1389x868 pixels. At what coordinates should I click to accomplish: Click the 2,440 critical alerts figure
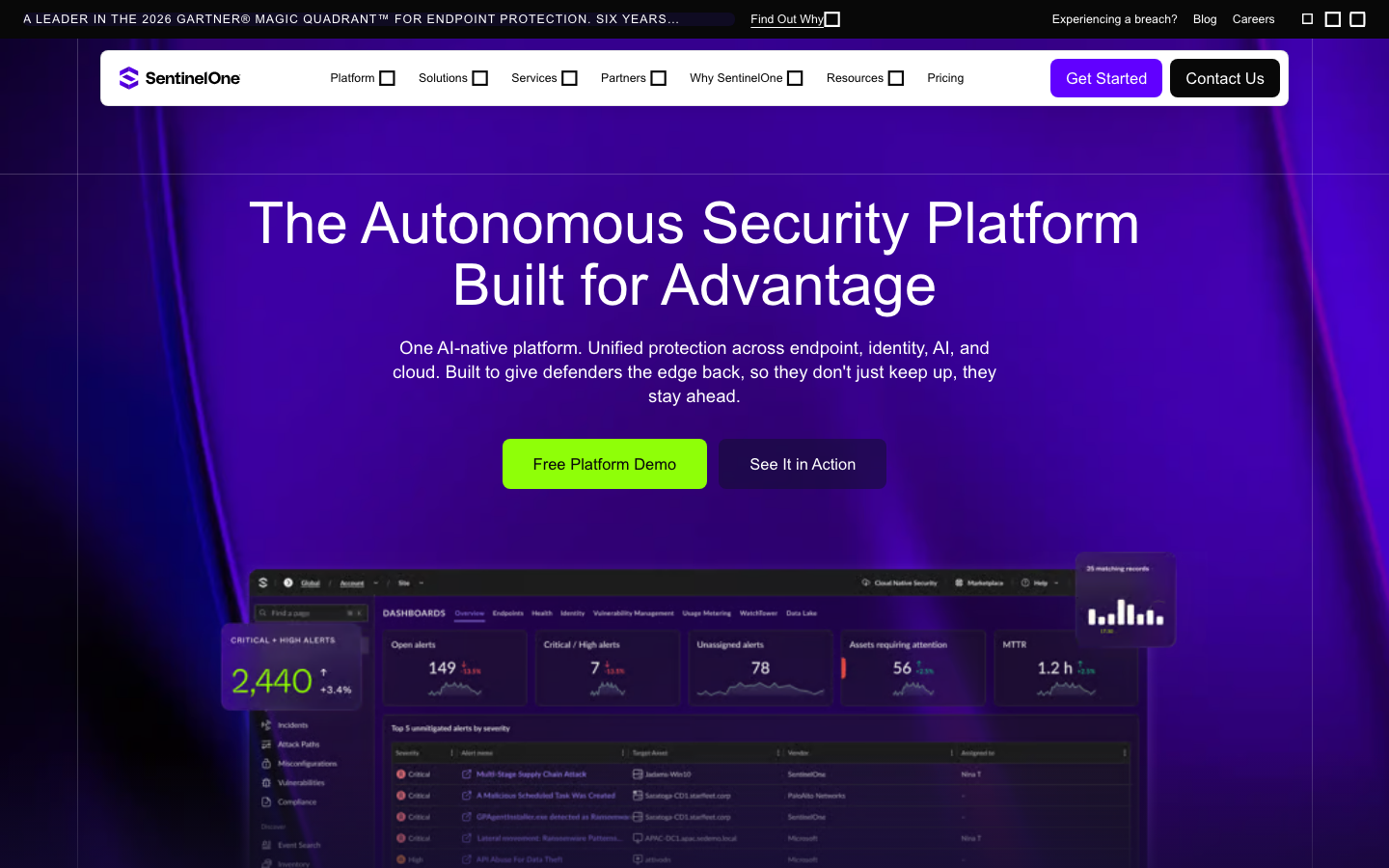pyautogui.click(x=272, y=682)
